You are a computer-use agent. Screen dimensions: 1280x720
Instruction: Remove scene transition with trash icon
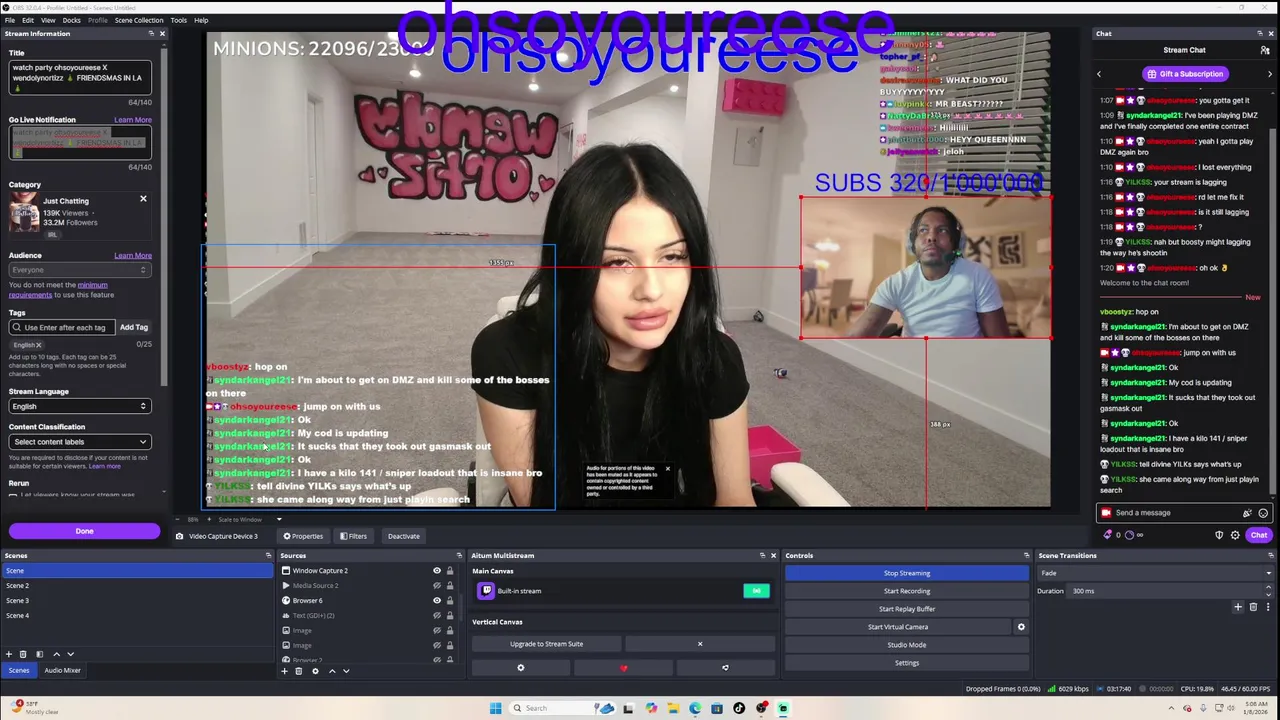(x=1253, y=607)
